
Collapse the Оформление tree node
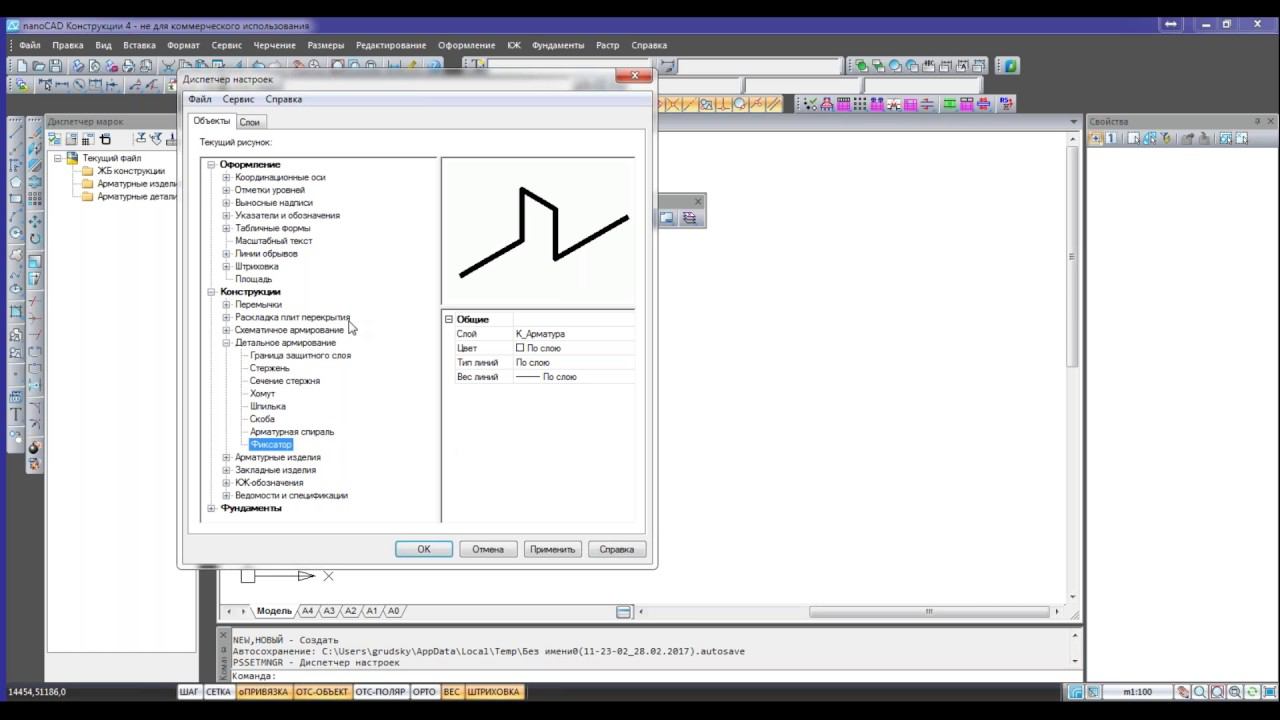212,164
